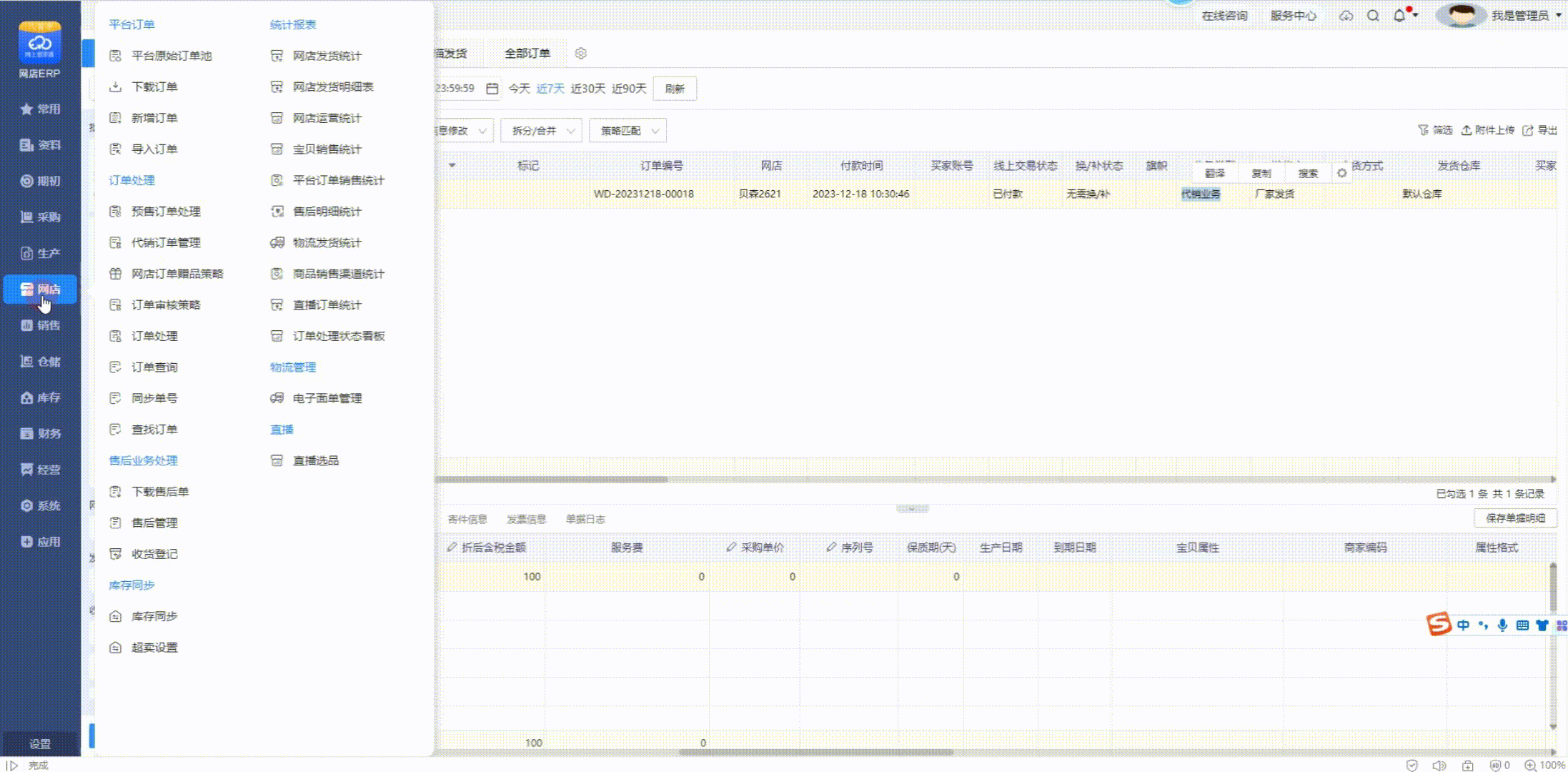Click the horizontal scrollbar of the order table

click(x=552, y=480)
